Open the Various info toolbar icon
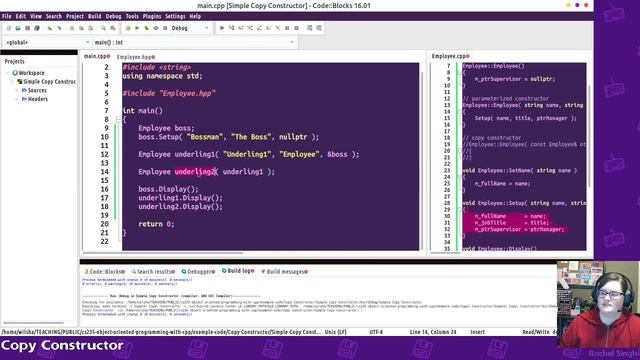 point(319,28)
